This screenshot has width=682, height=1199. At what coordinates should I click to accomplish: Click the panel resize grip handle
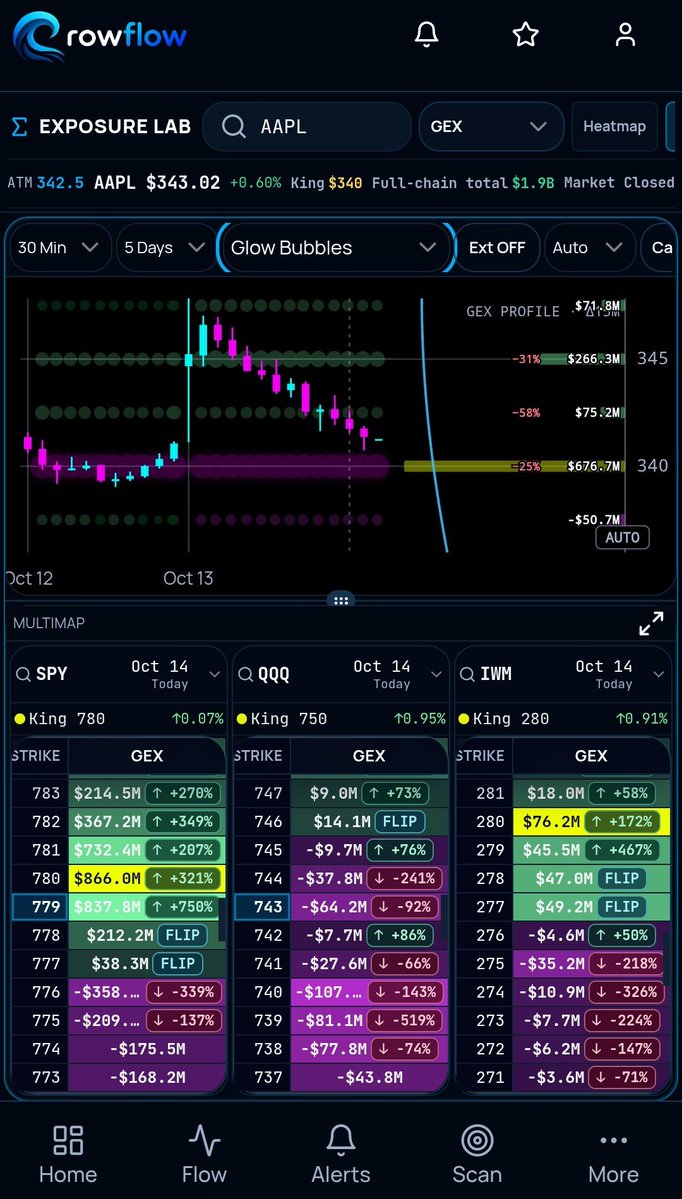(341, 600)
